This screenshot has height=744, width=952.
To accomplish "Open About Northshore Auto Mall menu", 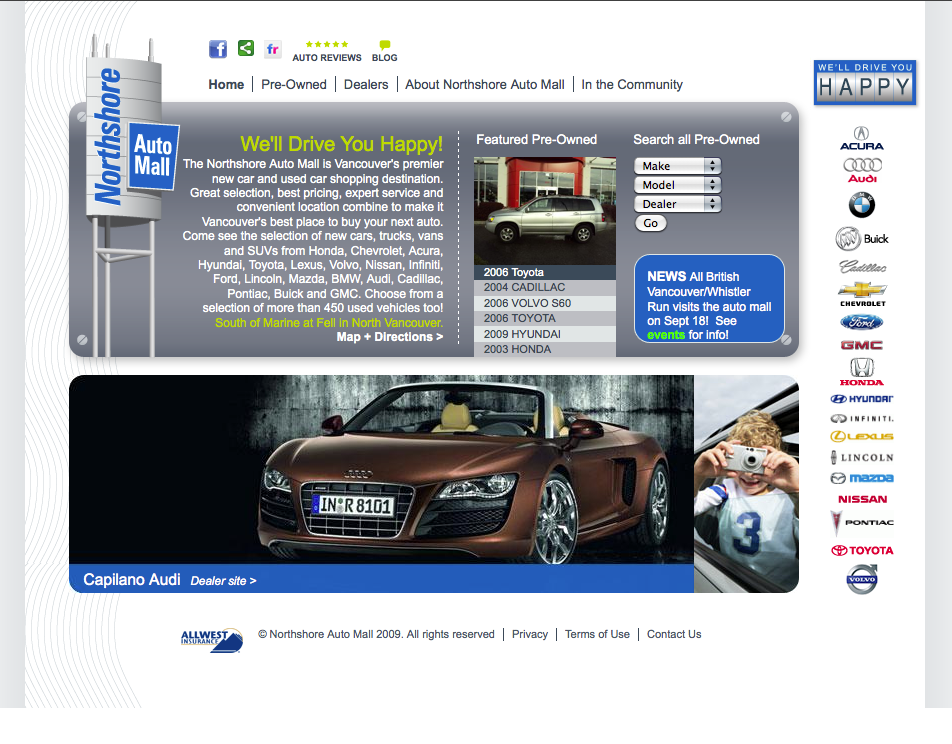I will 484,84.
